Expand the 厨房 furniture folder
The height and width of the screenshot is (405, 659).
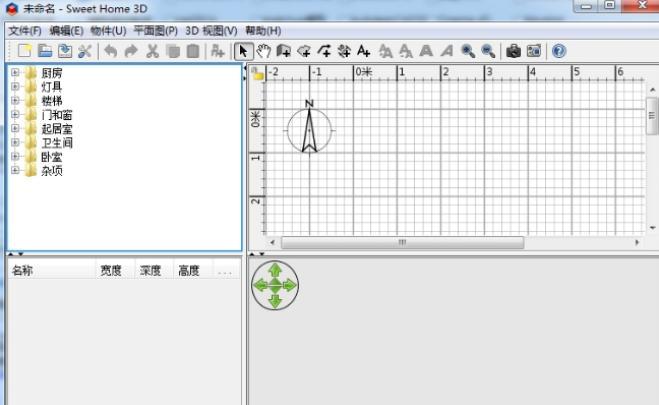click(15, 73)
